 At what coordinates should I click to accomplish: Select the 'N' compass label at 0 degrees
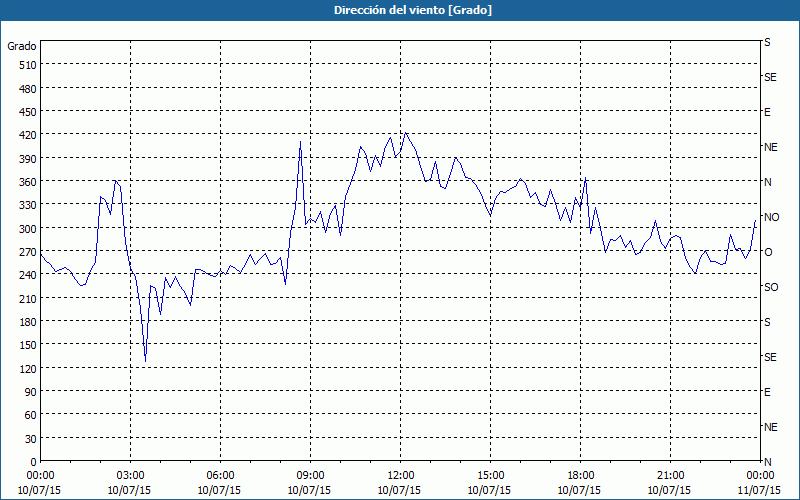(768, 462)
